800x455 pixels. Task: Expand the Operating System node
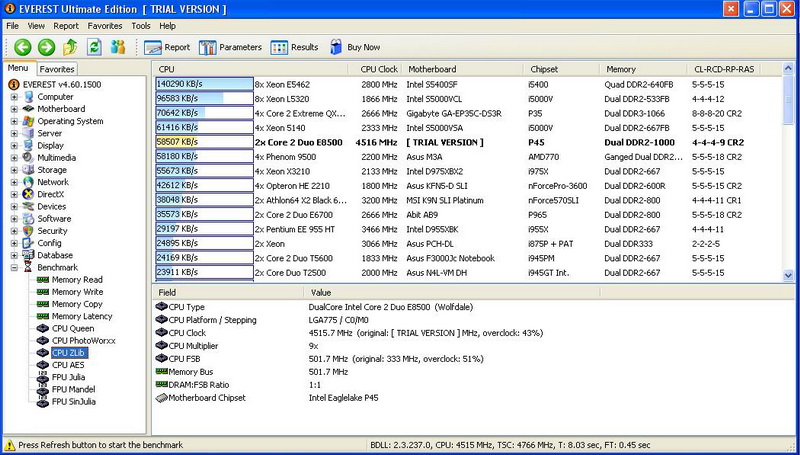click(14, 121)
